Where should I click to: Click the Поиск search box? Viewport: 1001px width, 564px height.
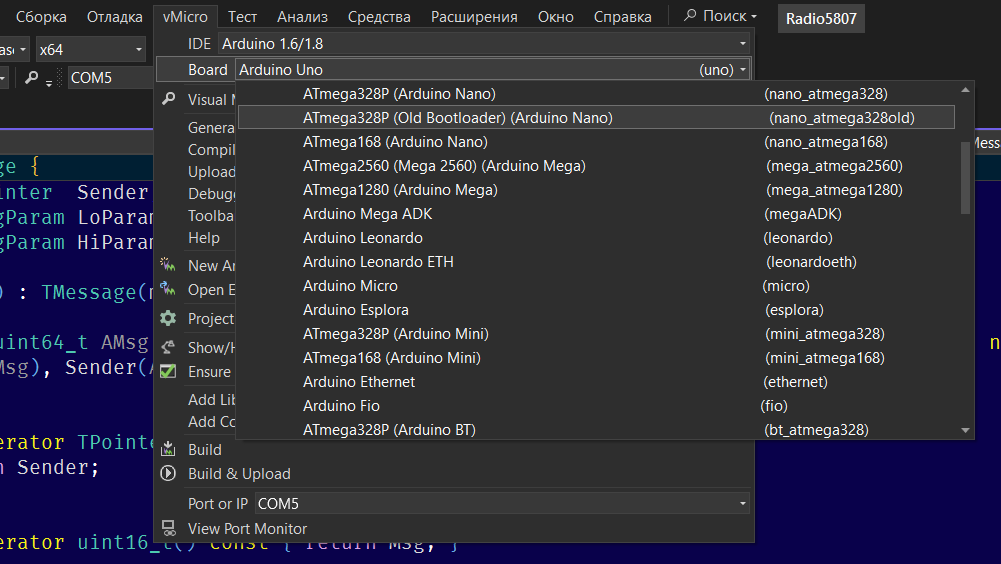720,16
